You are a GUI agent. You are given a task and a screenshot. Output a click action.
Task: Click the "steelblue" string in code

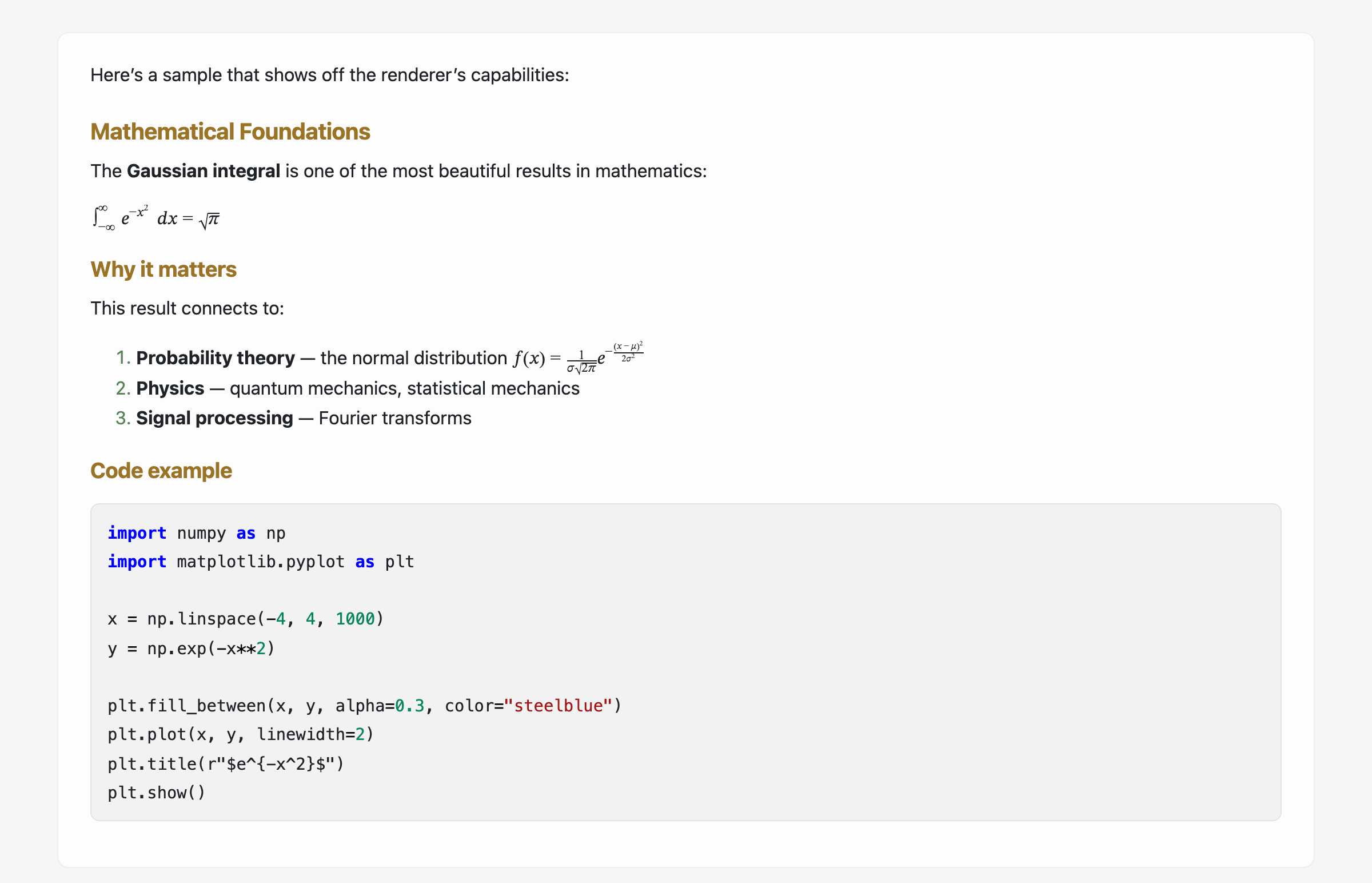[558, 706]
